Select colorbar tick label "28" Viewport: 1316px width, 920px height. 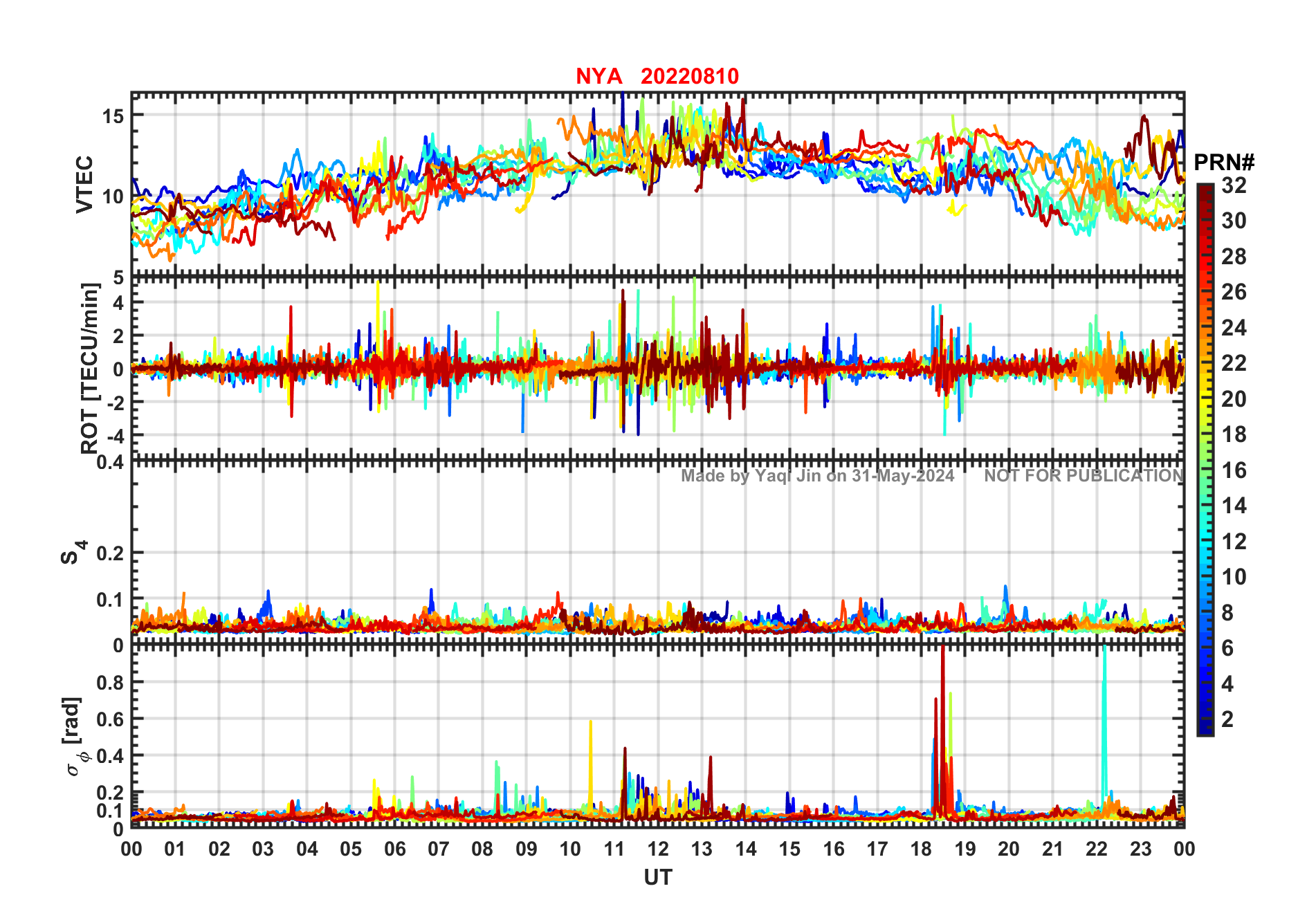[1234, 257]
